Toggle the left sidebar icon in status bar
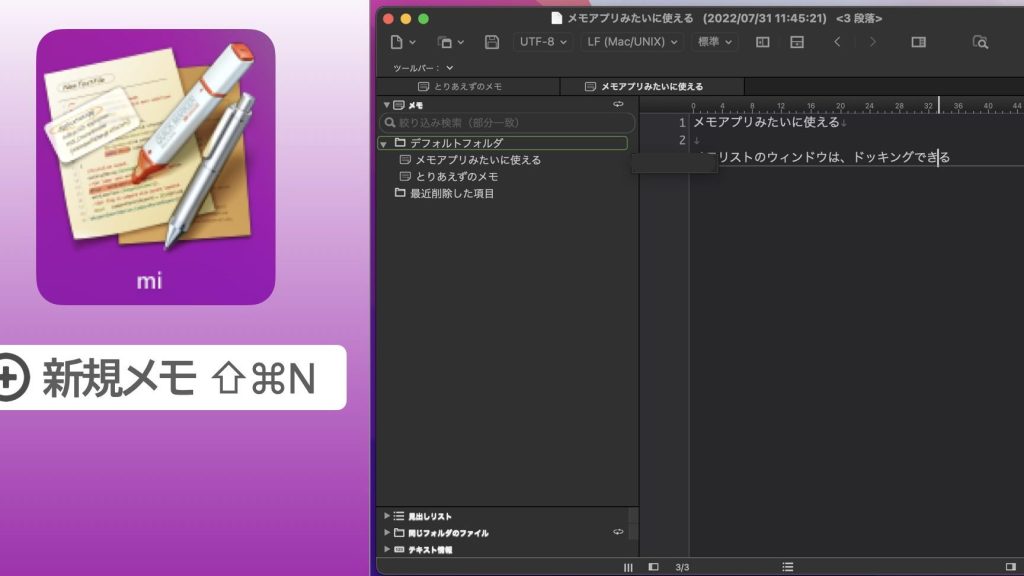The image size is (1024, 576). tap(653, 567)
